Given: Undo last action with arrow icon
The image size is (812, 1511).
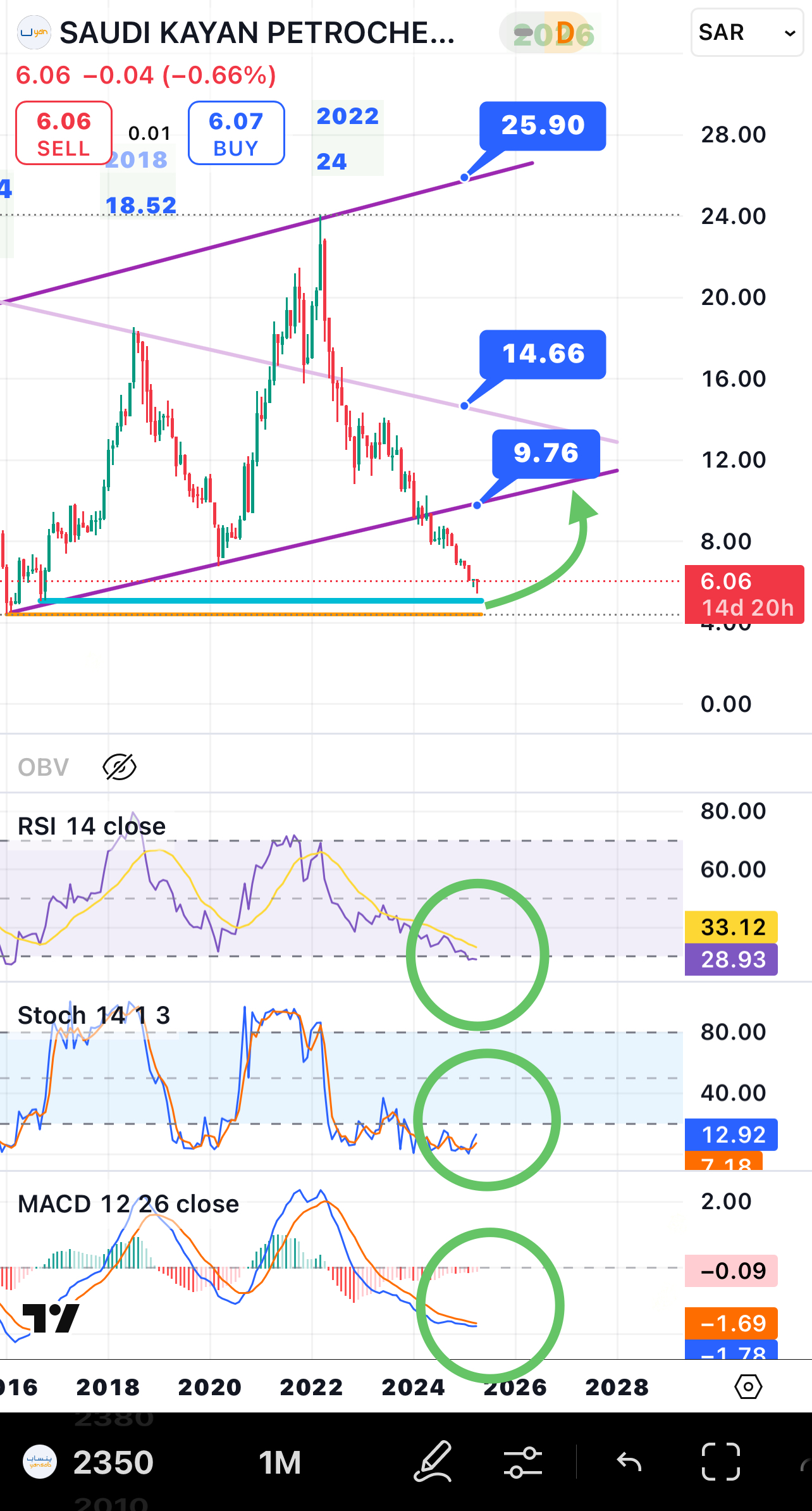Looking at the screenshot, I should [x=629, y=1462].
